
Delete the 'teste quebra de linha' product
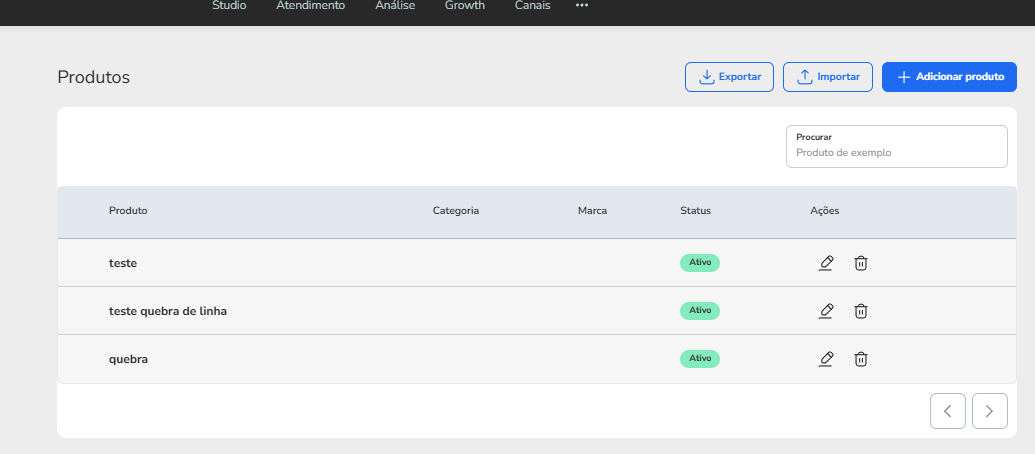point(861,311)
